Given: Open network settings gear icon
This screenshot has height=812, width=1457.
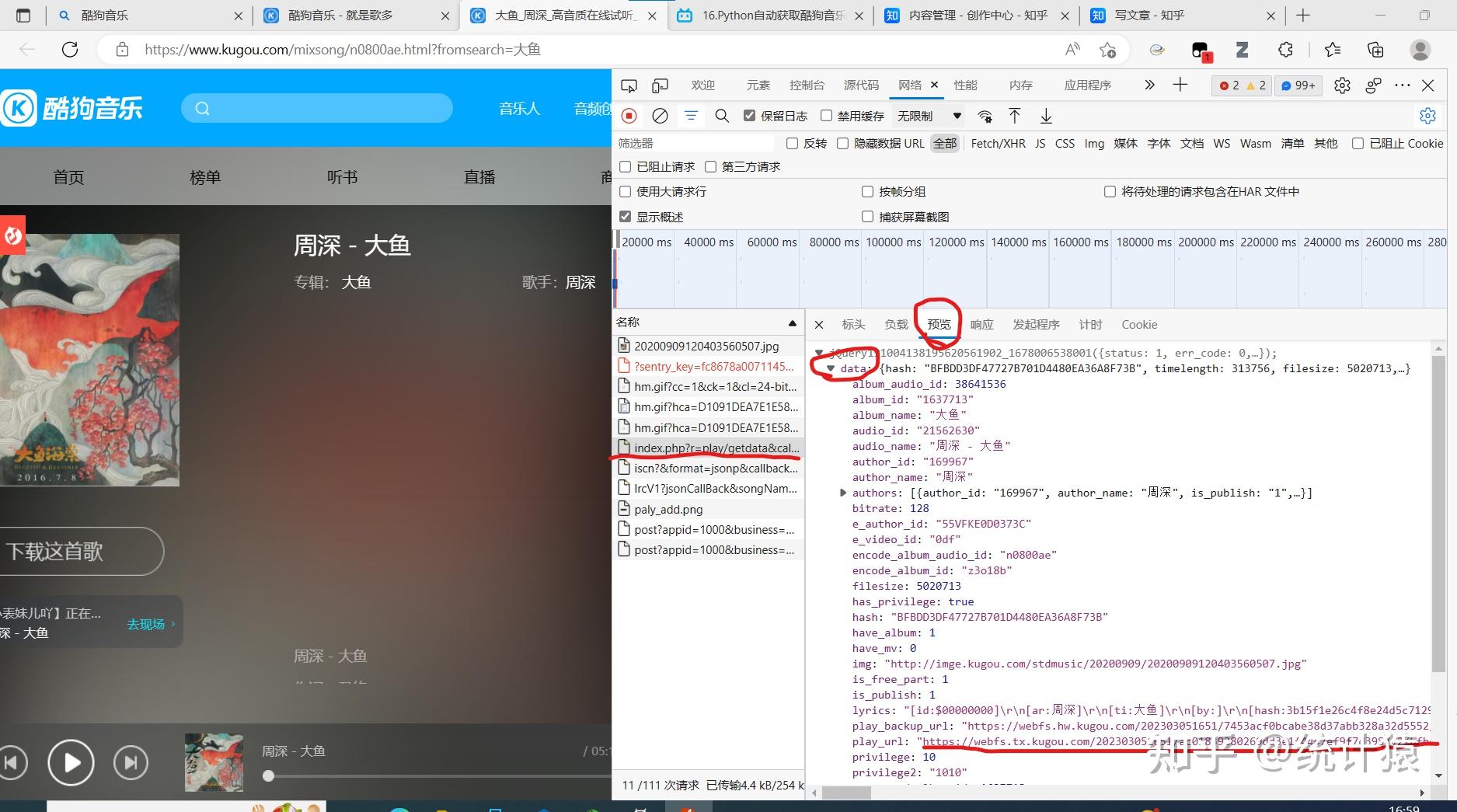Looking at the screenshot, I should 1427,116.
